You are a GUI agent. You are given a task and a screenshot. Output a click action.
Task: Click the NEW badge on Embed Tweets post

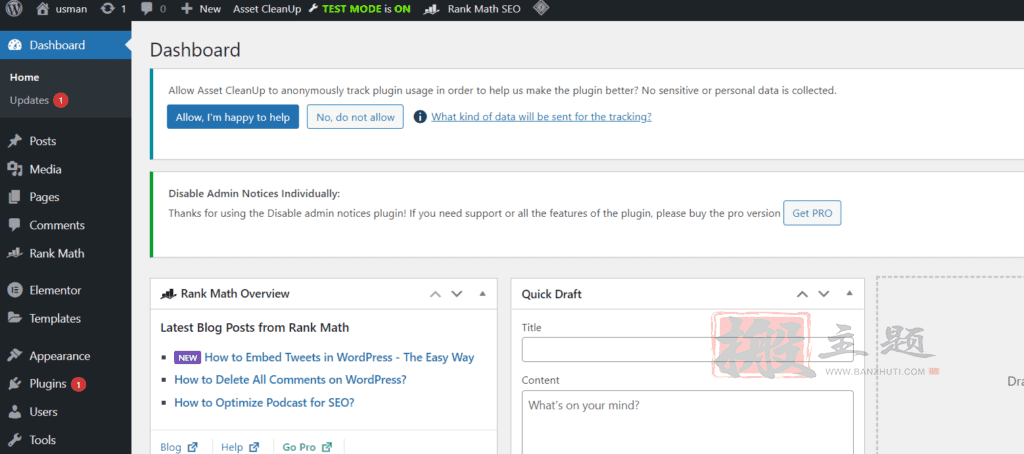click(x=187, y=358)
